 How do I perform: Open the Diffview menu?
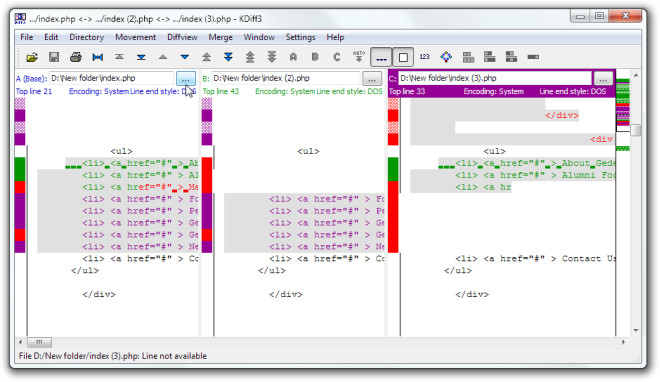click(182, 37)
